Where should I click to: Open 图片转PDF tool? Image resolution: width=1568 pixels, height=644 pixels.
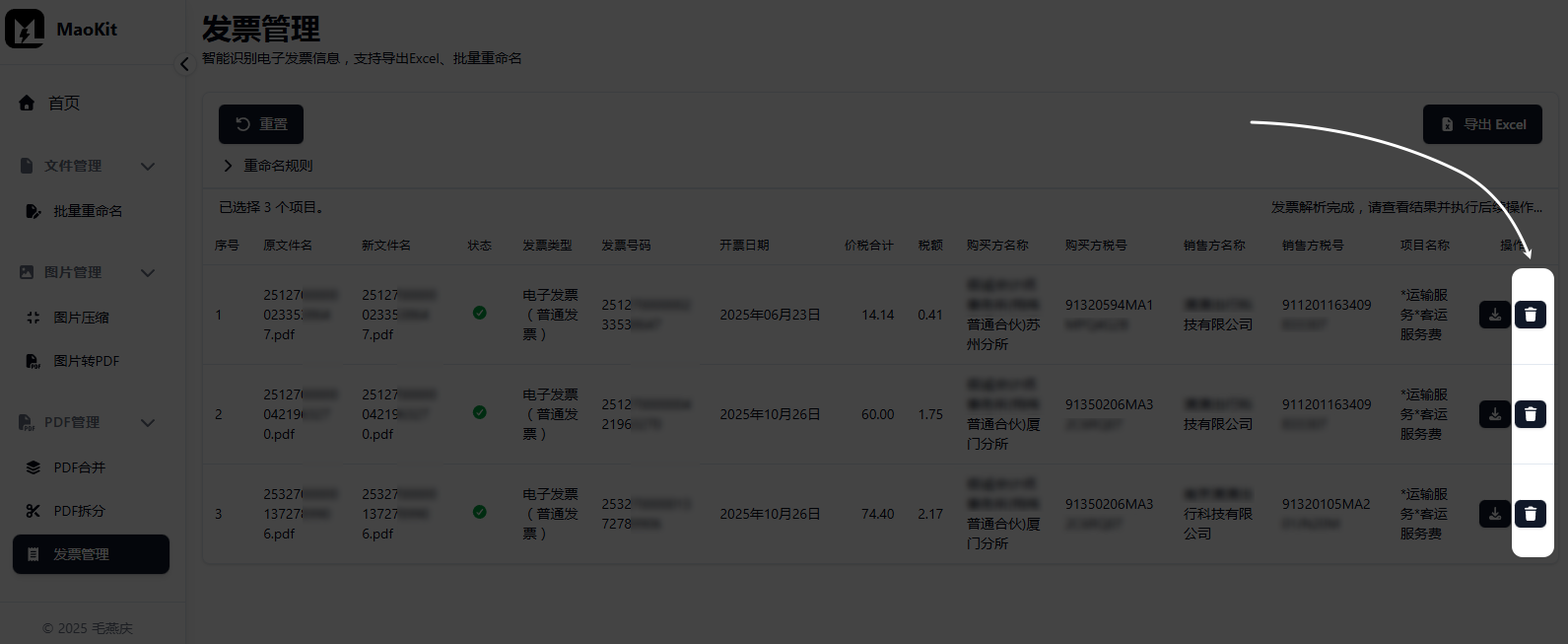[86, 361]
